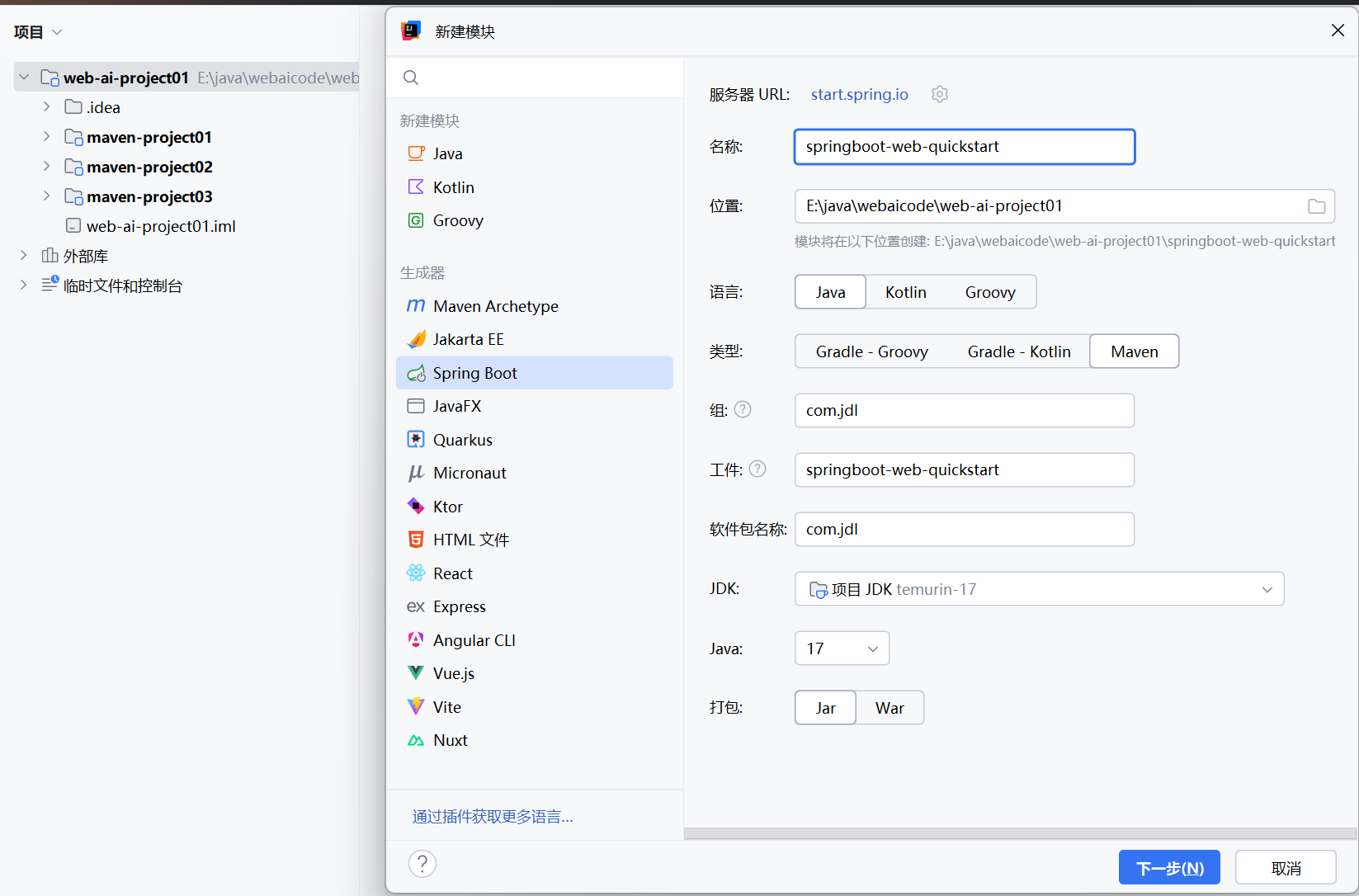Select Maven Archetype generator
This screenshot has width=1359, height=896.
click(535, 306)
